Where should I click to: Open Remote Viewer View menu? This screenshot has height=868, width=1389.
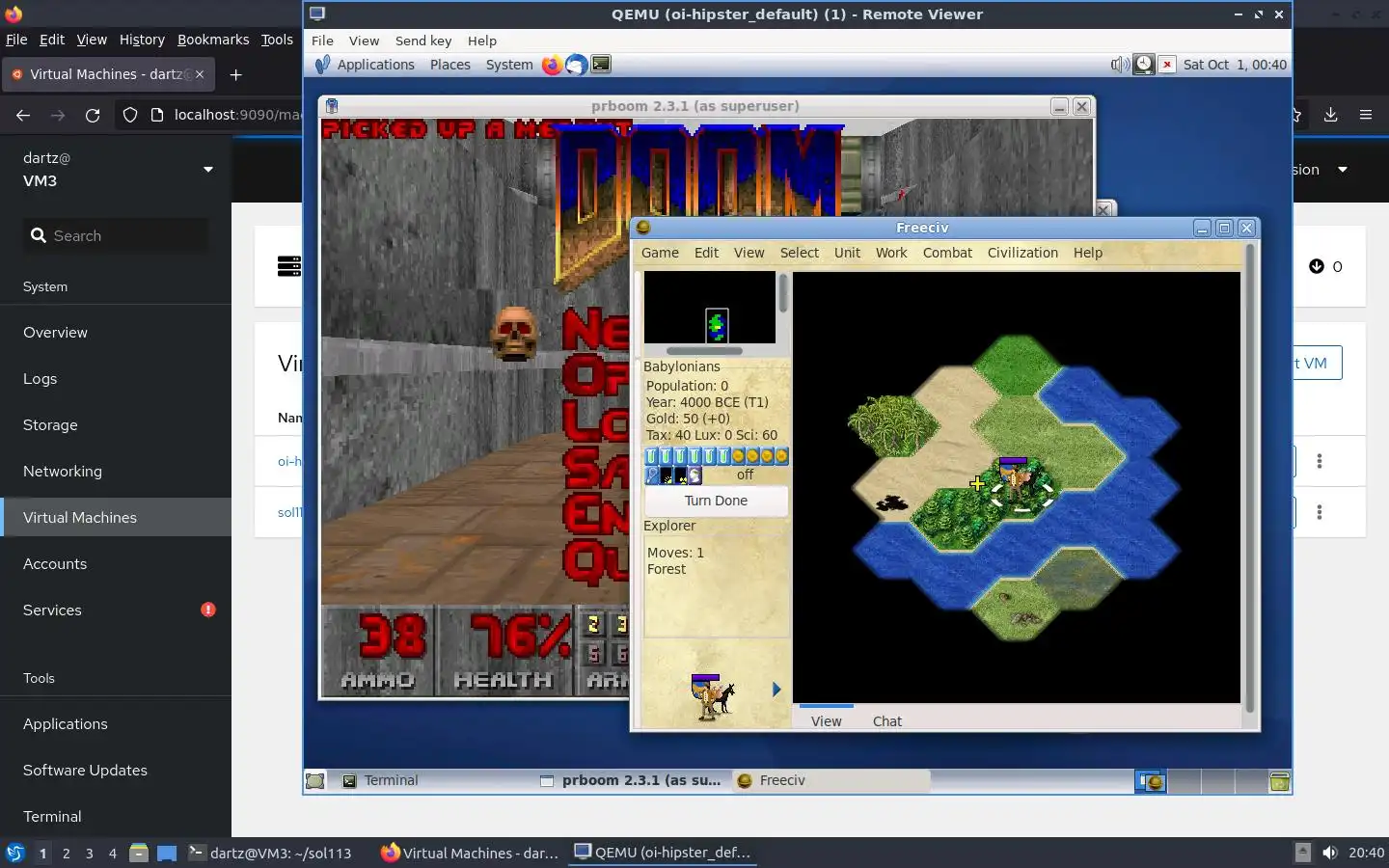(364, 41)
